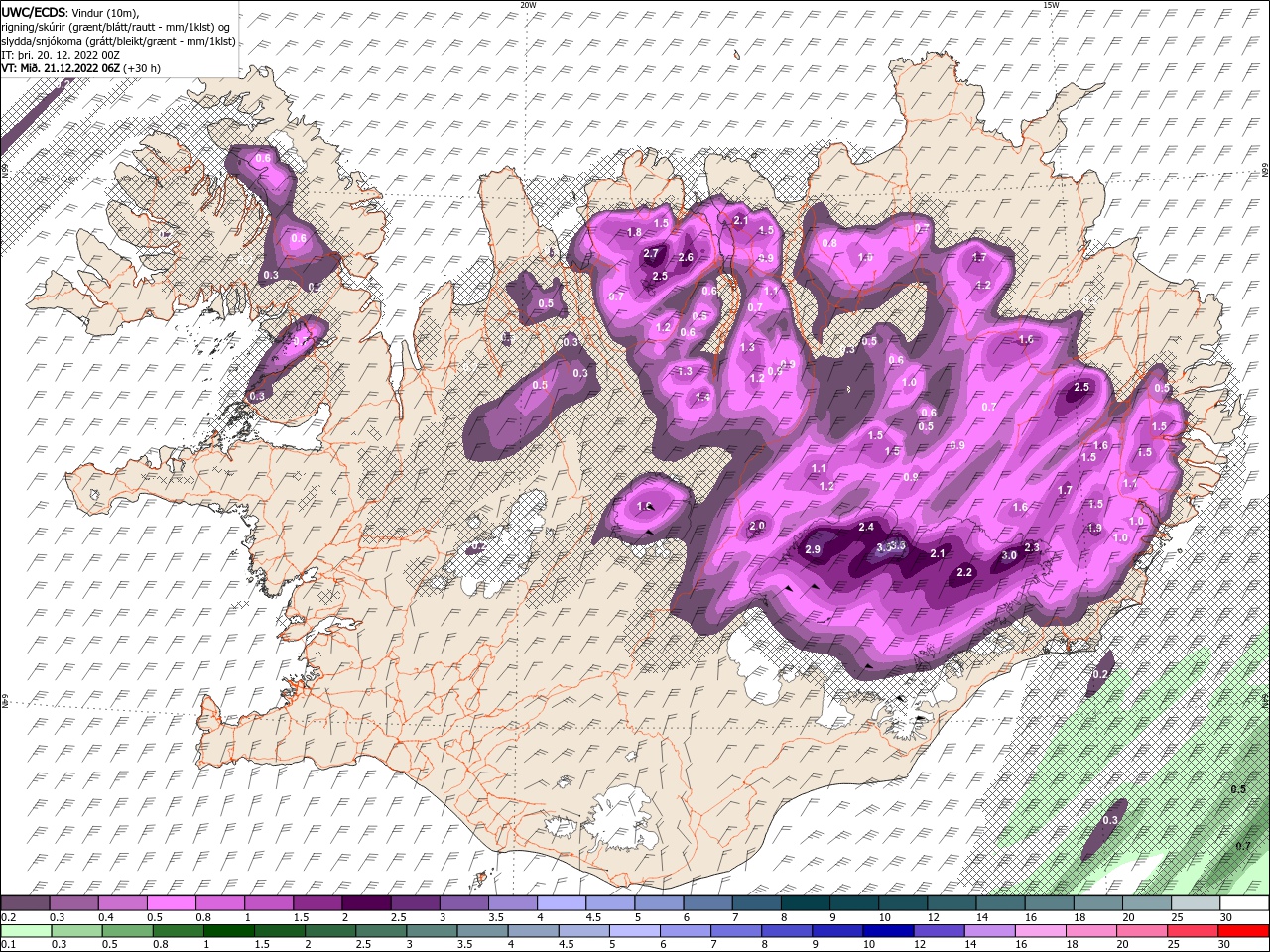This screenshot has height=952, width=1270.
Task: Click the 2.0 snowfall value on the map
Action: click(x=758, y=526)
